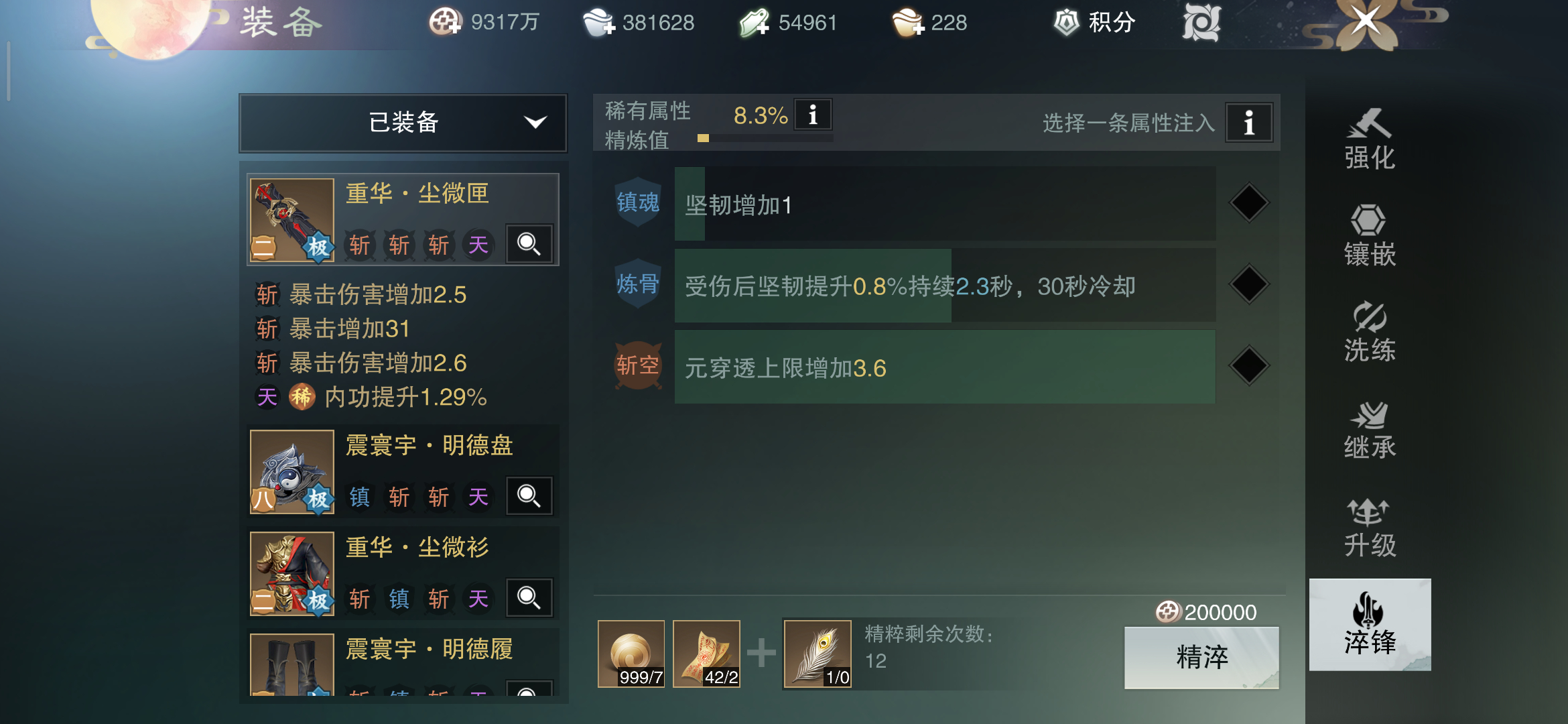Viewport: 1568px width, 724px height.
Task: Add more silver via the 381628 plus icon
Action: tap(598, 22)
